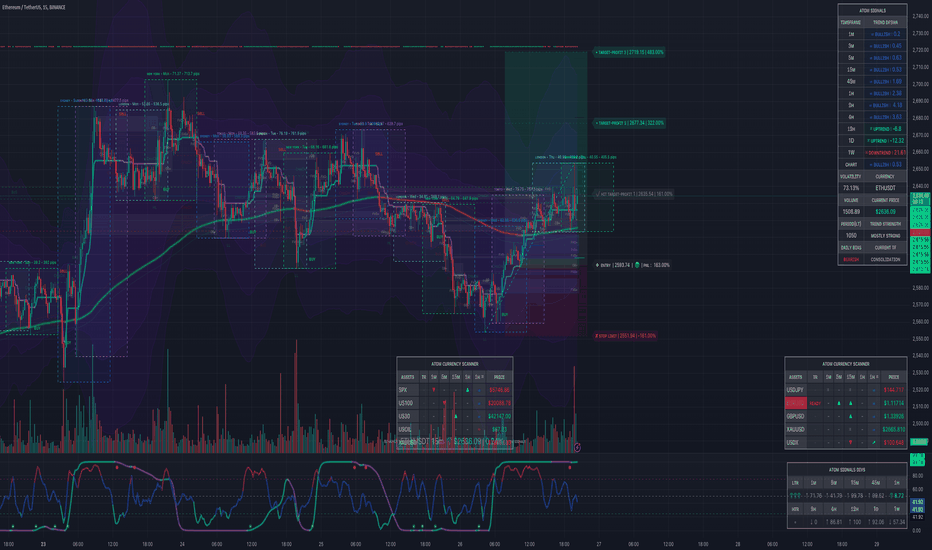
Task: Click the 45M BULLISH 1.69 cell
Action: tap(885, 81)
